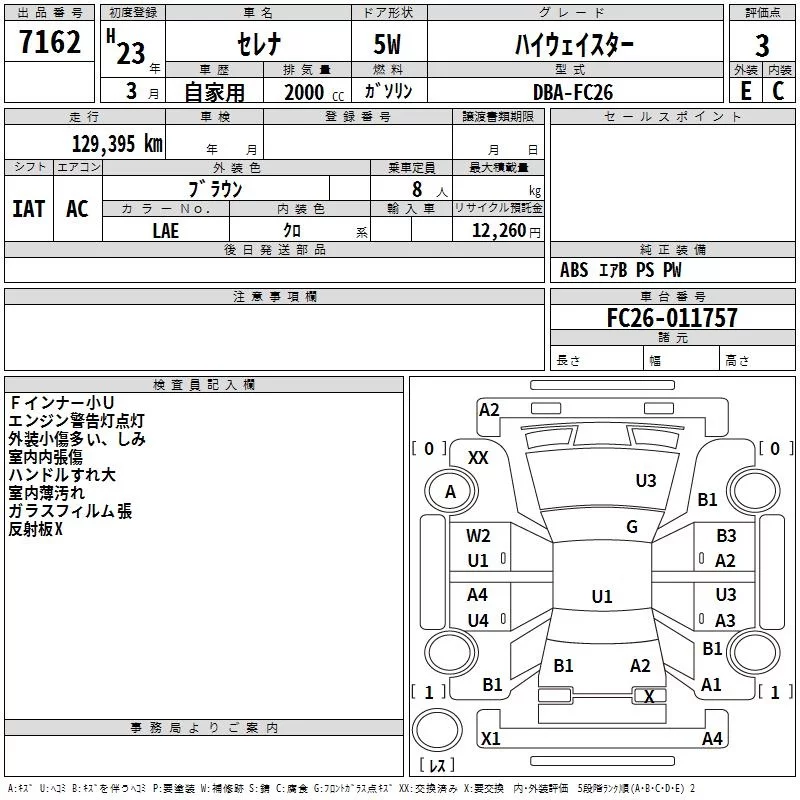Screen dimensions: 800x800
Task: Click the B3 mark on the car diagram
Action: (726, 536)
